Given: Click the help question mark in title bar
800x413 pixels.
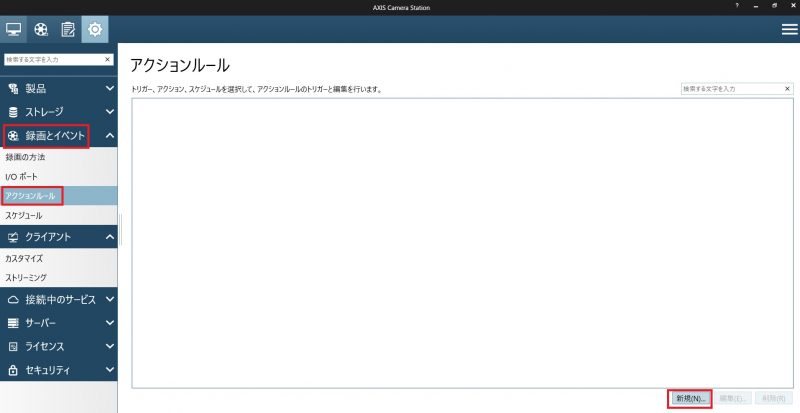Looking at the screenshot, I should coord(737,6).
